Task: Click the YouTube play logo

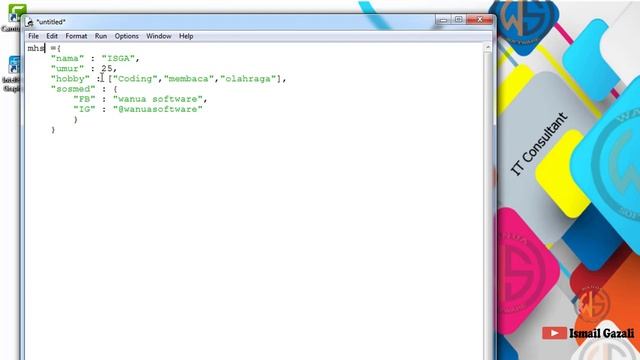Action: [554, 333]
